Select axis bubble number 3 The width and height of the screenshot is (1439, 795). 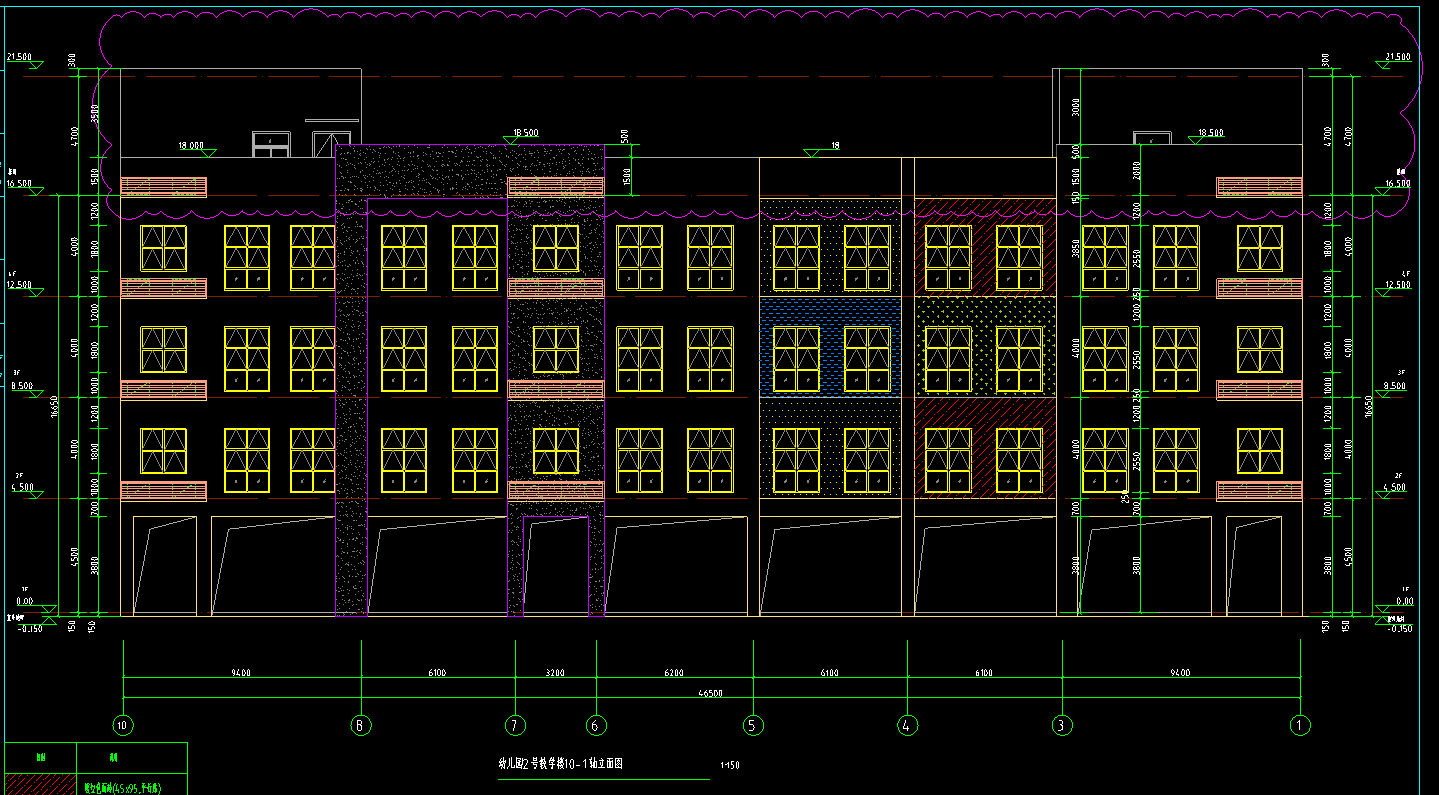[x=1062, y=725]
